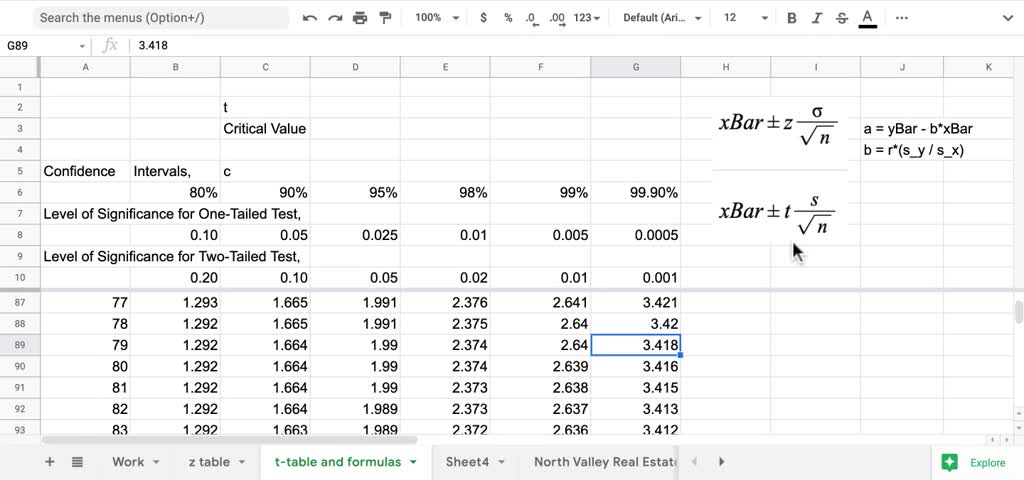Click the Redo icon

(x=335, y=18)
